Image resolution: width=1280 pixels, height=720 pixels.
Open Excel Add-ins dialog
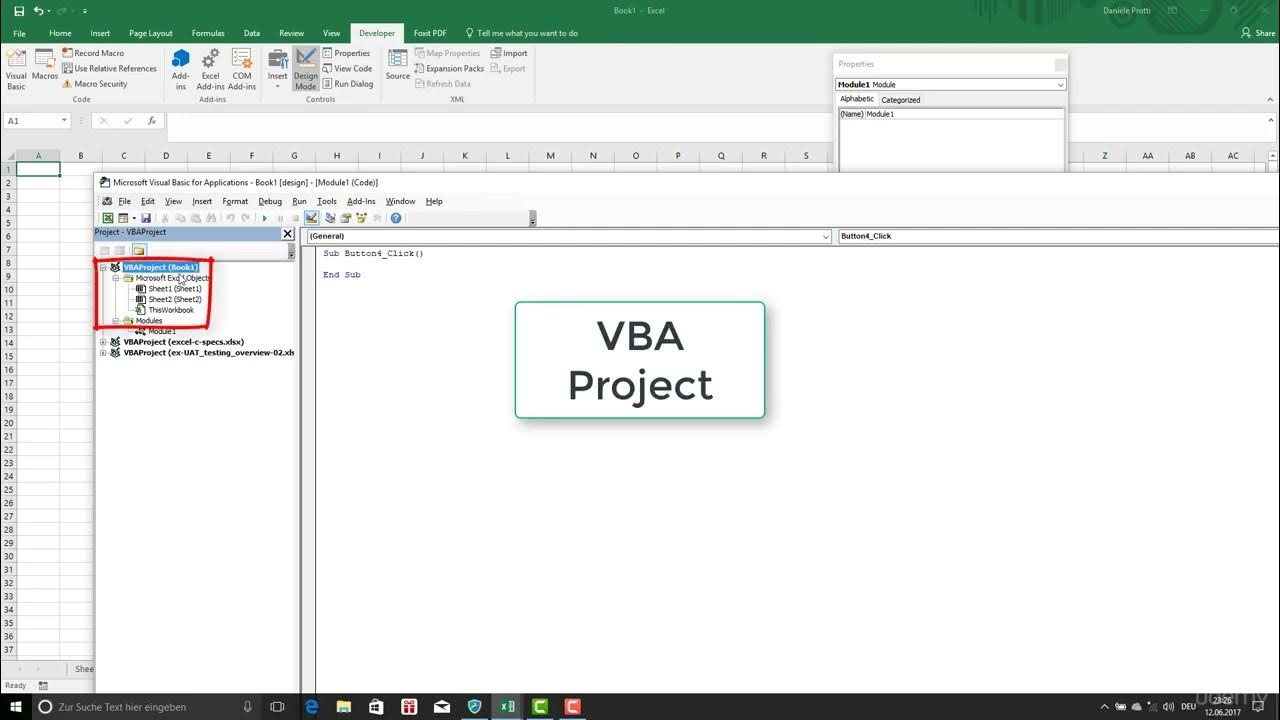click(211, 69)
